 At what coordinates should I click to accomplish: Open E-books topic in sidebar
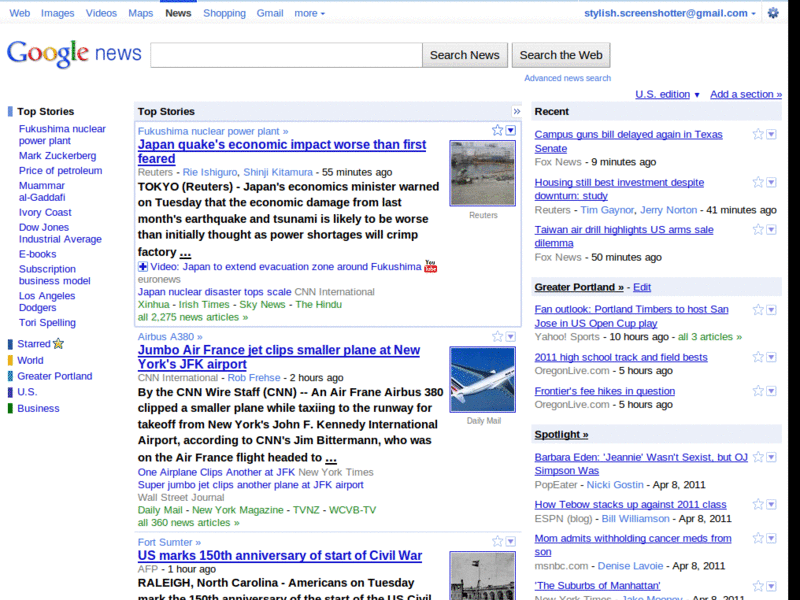tap(38, 254)
